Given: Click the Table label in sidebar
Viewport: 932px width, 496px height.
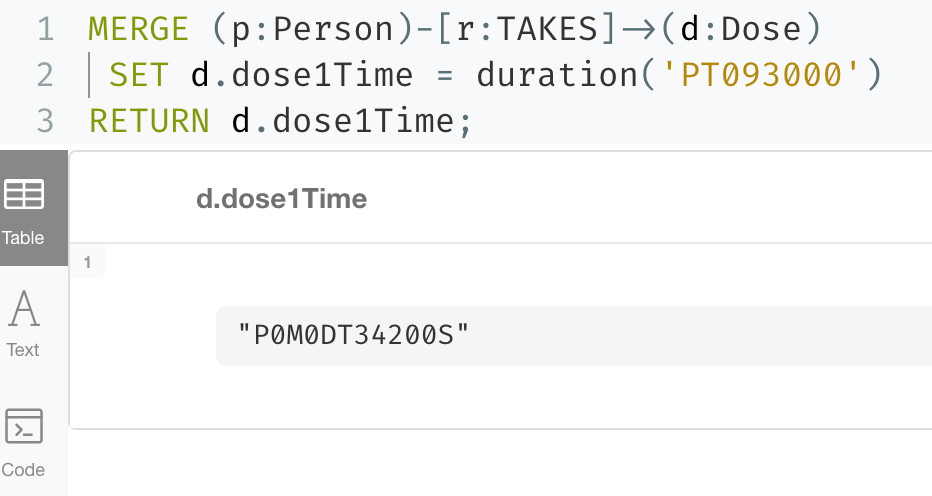Looking at the screenshot, I should (x=23, y=238).
